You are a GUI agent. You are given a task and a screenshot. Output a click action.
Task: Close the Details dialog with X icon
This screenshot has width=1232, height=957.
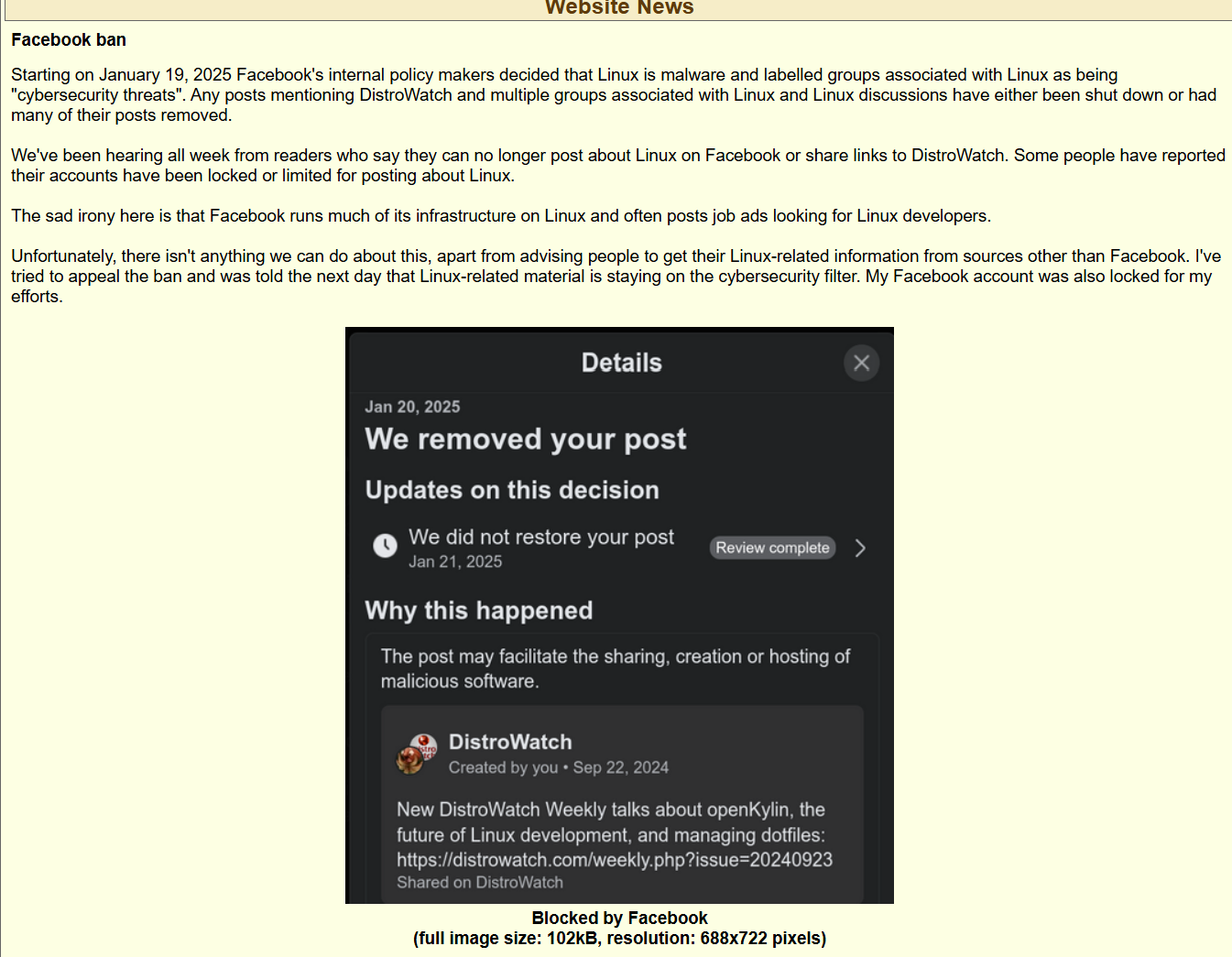[861, 363]
